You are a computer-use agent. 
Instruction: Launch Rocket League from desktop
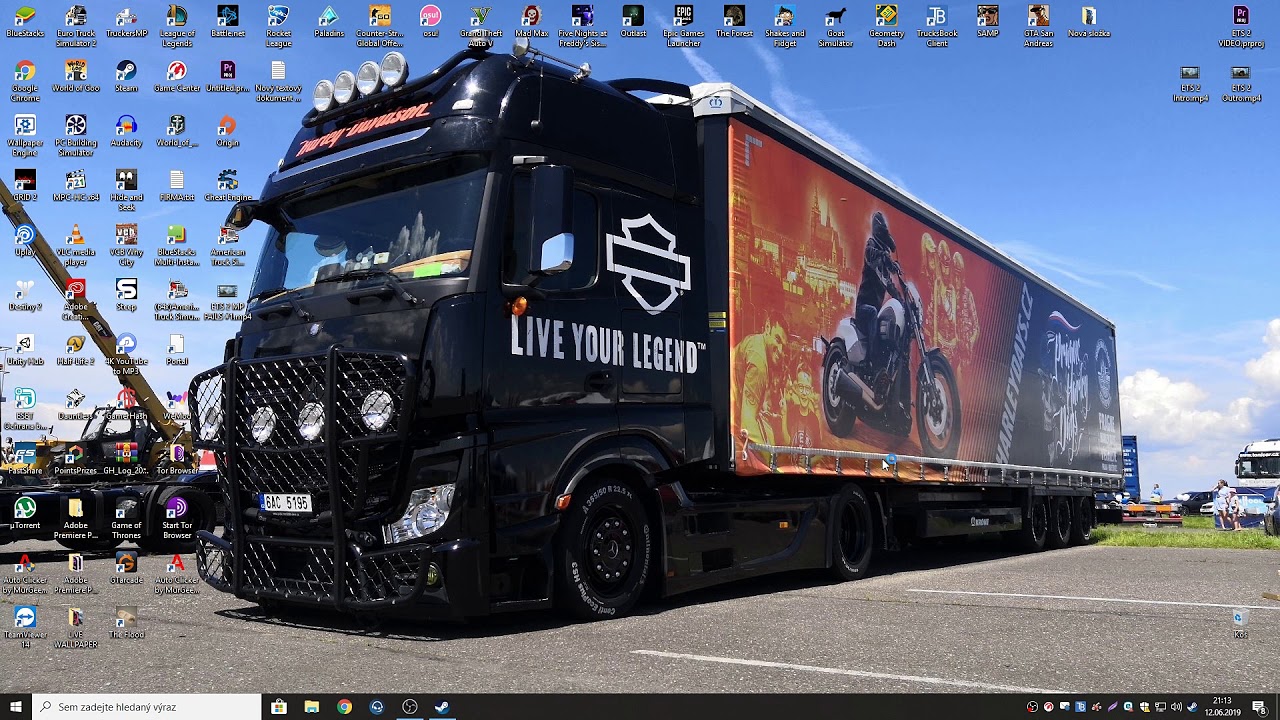(x=278, y=26)
